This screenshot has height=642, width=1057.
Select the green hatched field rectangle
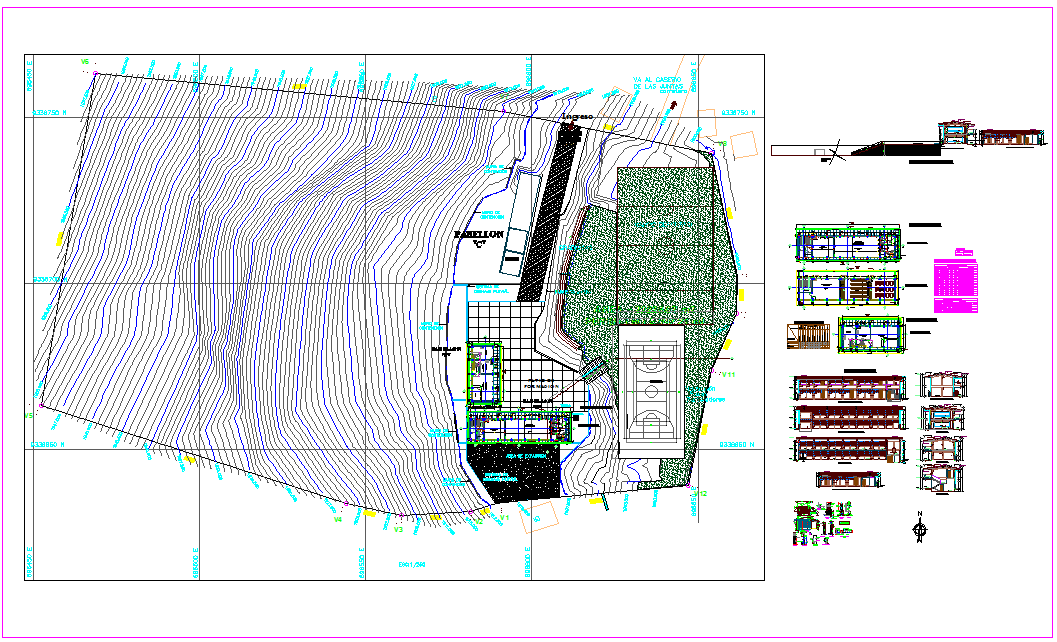pyautogui.click(x=666, y=240)
